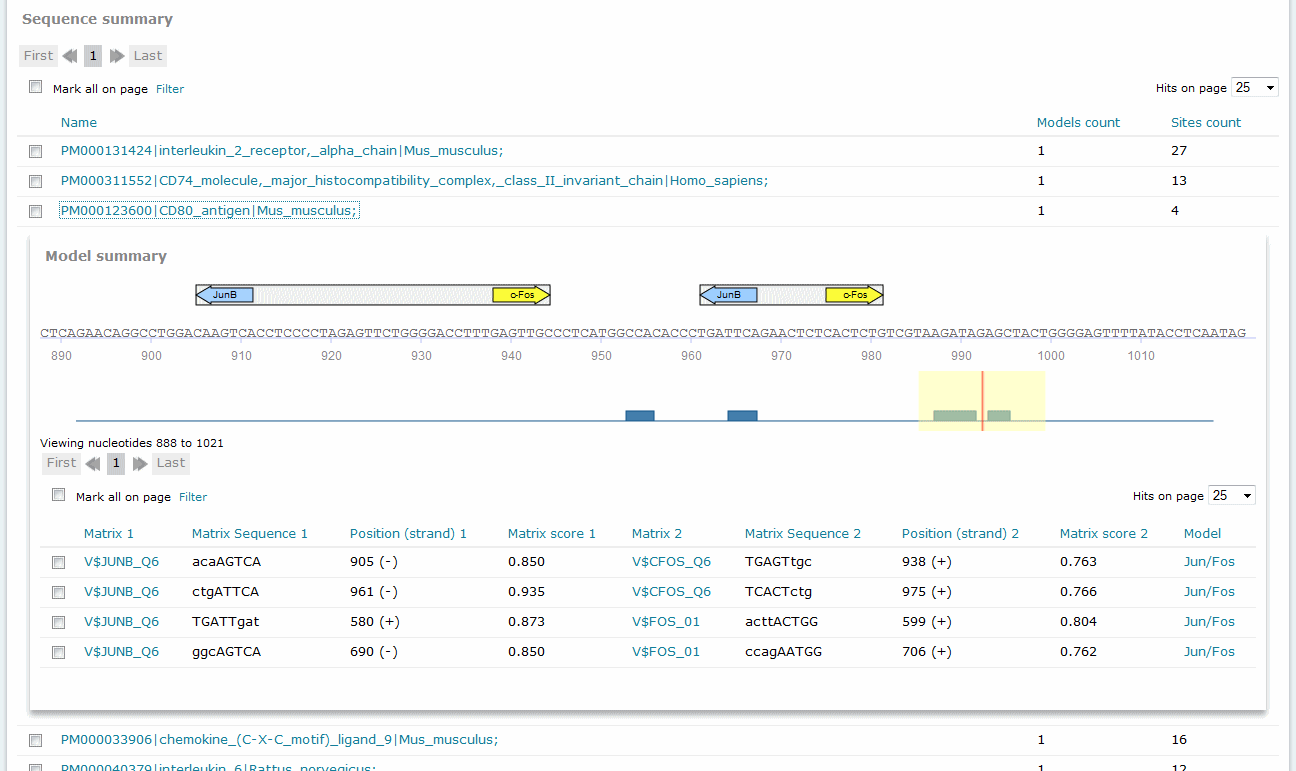Check the CD80_antigen sequence row
Screen dimensions: 1296x771
pyautogui.click(x=36, y=211)
